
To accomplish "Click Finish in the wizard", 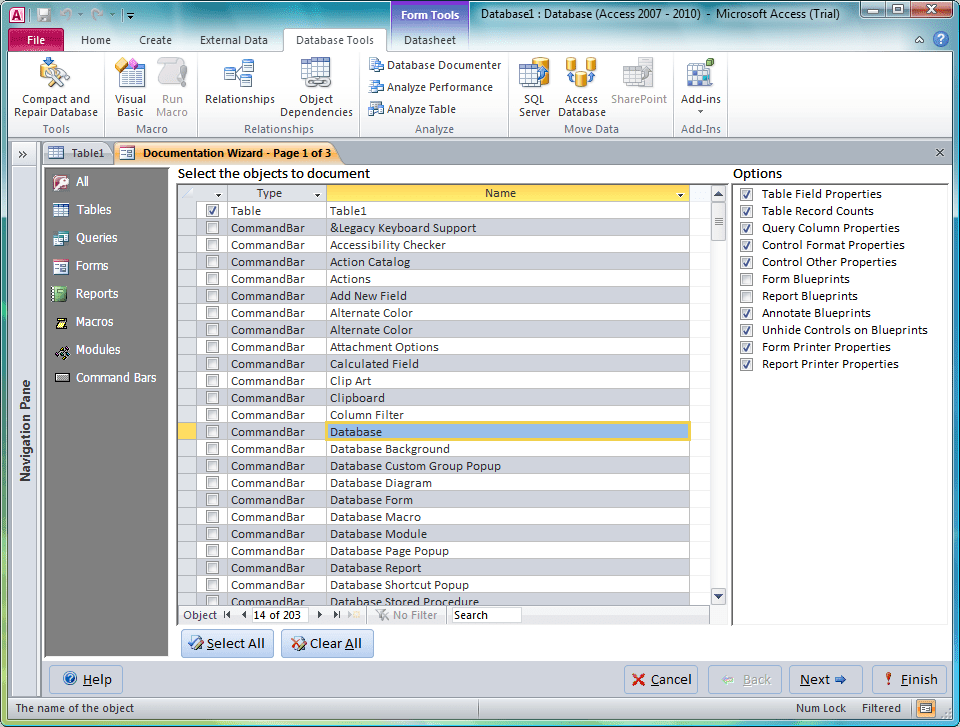I will click(909, 679).
